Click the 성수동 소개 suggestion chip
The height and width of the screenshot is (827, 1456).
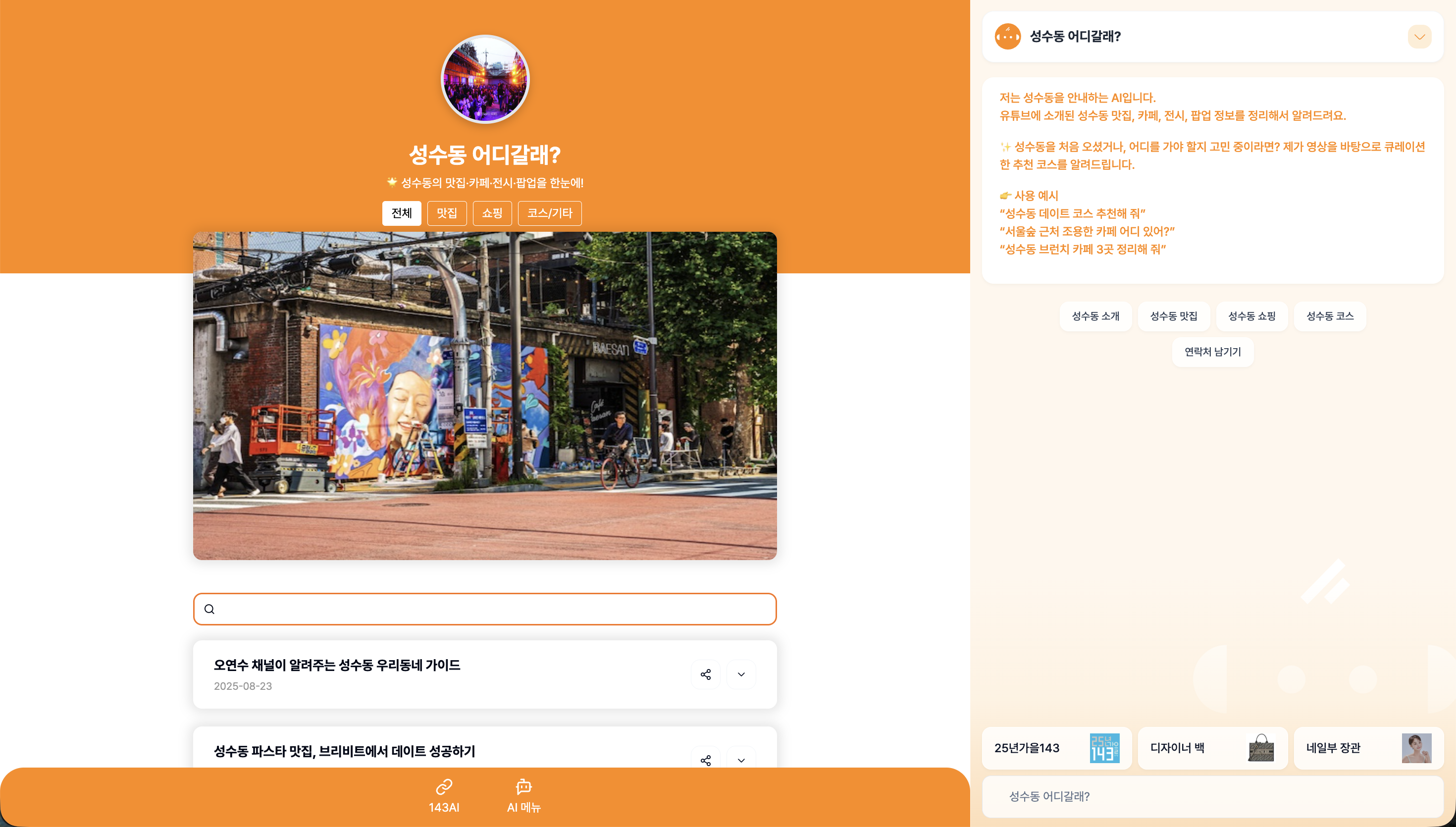pos(1095,316)
